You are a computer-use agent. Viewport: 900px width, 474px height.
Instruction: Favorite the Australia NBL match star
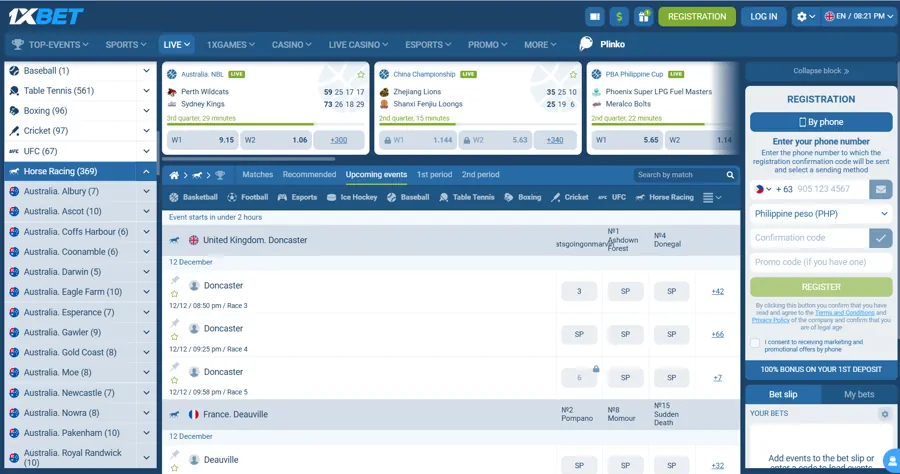[361, 75]
